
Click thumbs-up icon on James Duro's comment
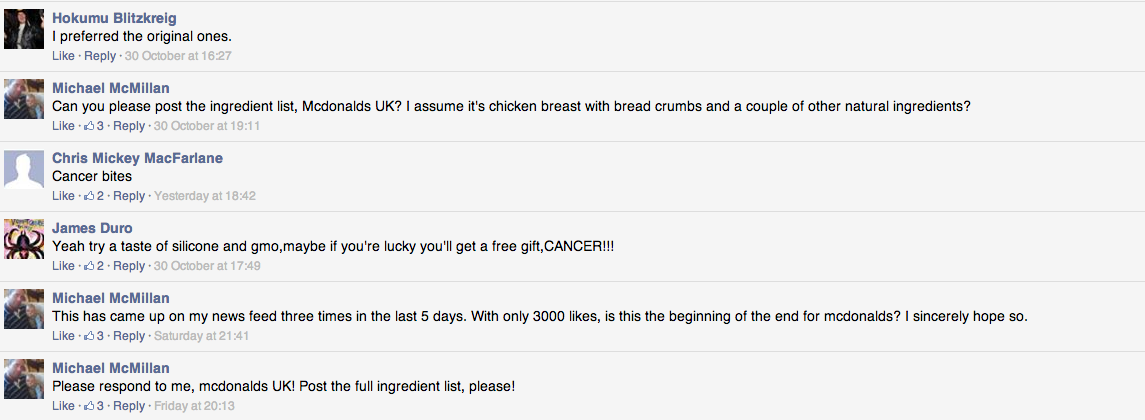pyautogui.click(x=90, y=266)
